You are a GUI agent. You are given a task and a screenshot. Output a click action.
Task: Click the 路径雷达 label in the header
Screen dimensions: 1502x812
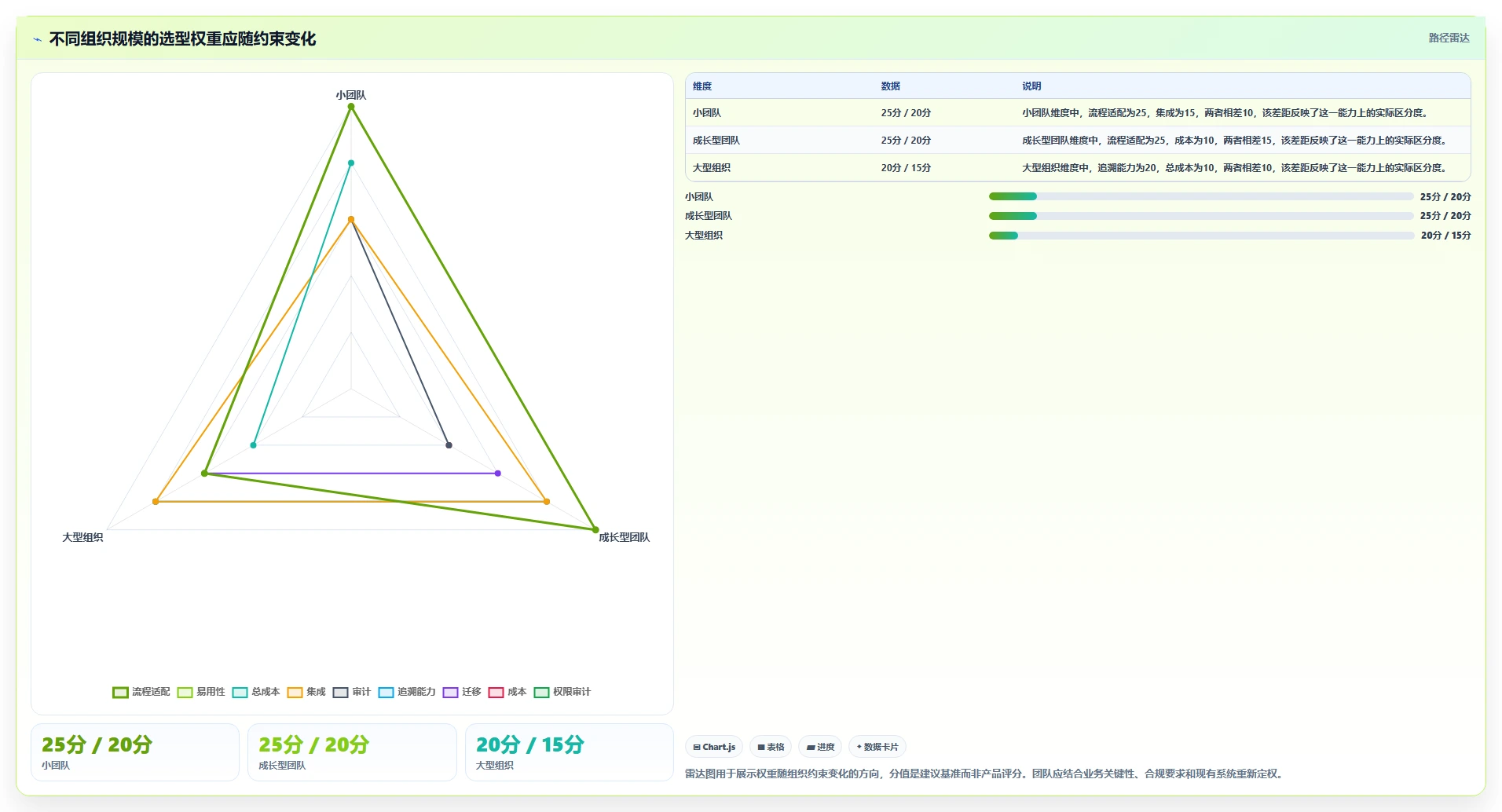coord(1449,38)
